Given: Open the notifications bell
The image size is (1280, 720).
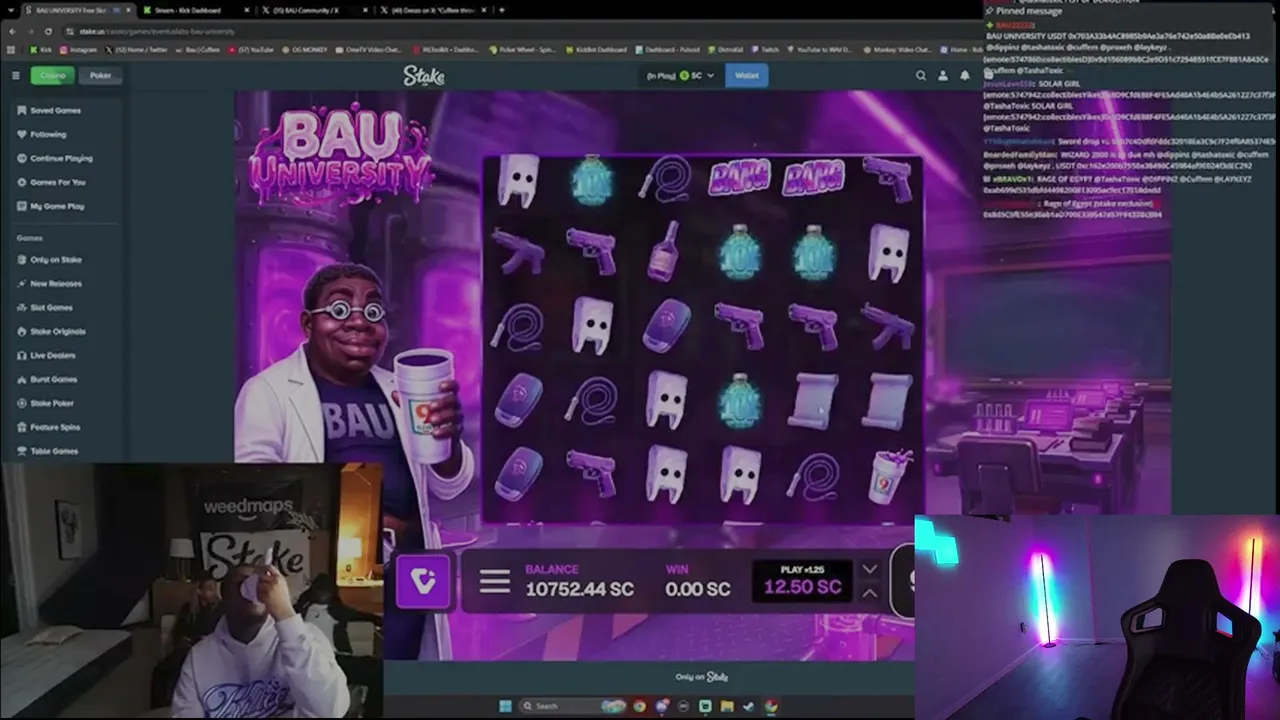Looking at the screenshot, I should [965, 76].
